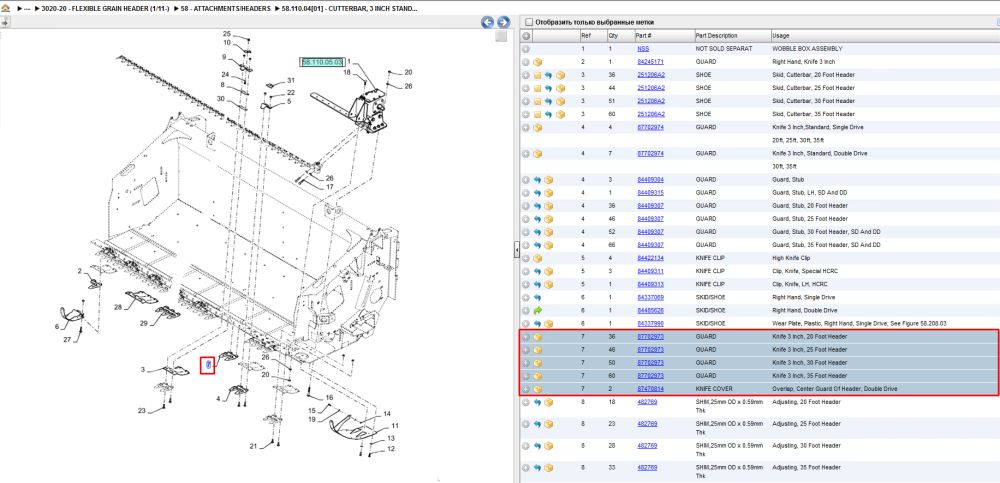Toggle the circle for part 84245171 row
This screenshot has width=1000, height=483.
pos(526,62)
